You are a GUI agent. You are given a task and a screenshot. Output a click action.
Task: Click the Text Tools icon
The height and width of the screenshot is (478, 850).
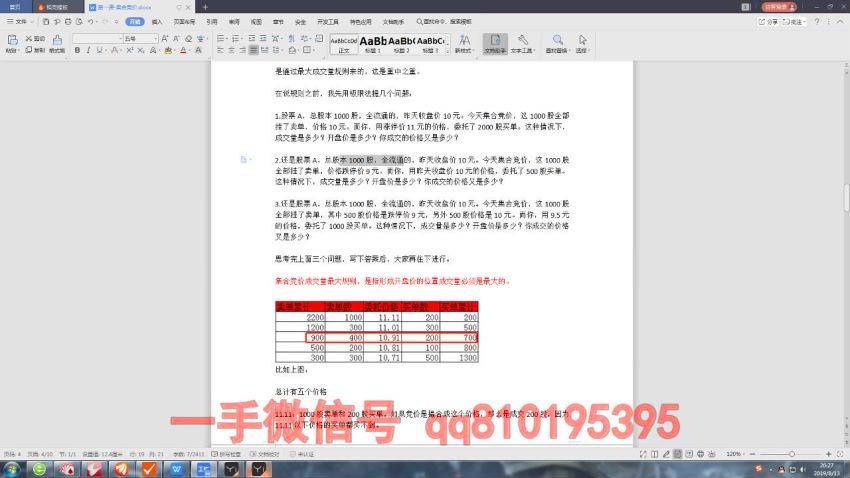(523, 41)
